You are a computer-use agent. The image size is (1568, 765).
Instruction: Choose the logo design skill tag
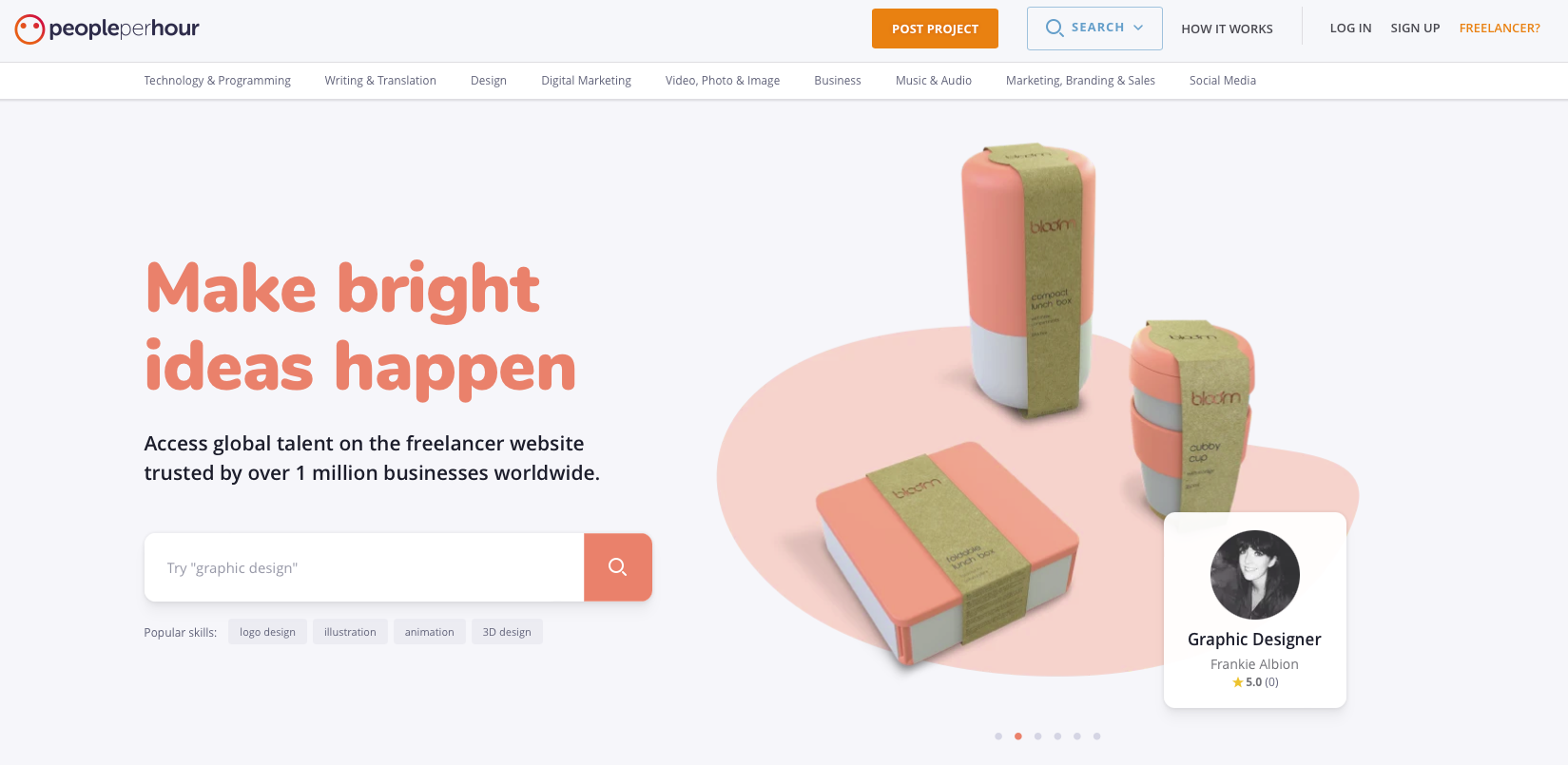click(x=267, y=632)
